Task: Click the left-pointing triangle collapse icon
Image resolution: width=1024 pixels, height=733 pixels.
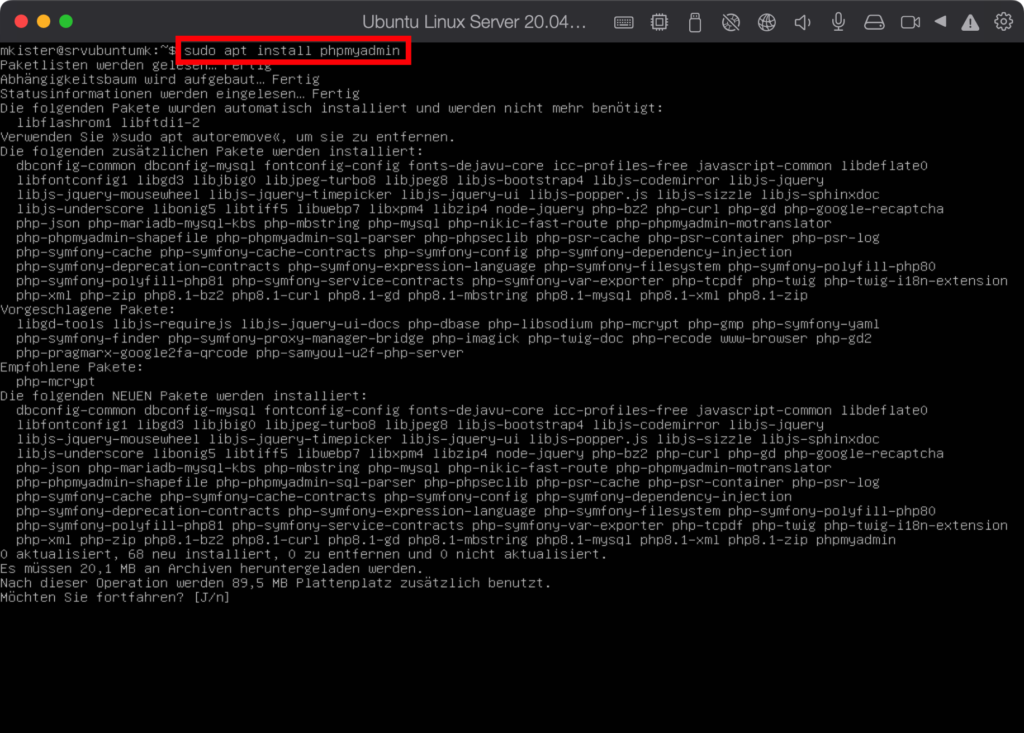Action: (940, 22)
